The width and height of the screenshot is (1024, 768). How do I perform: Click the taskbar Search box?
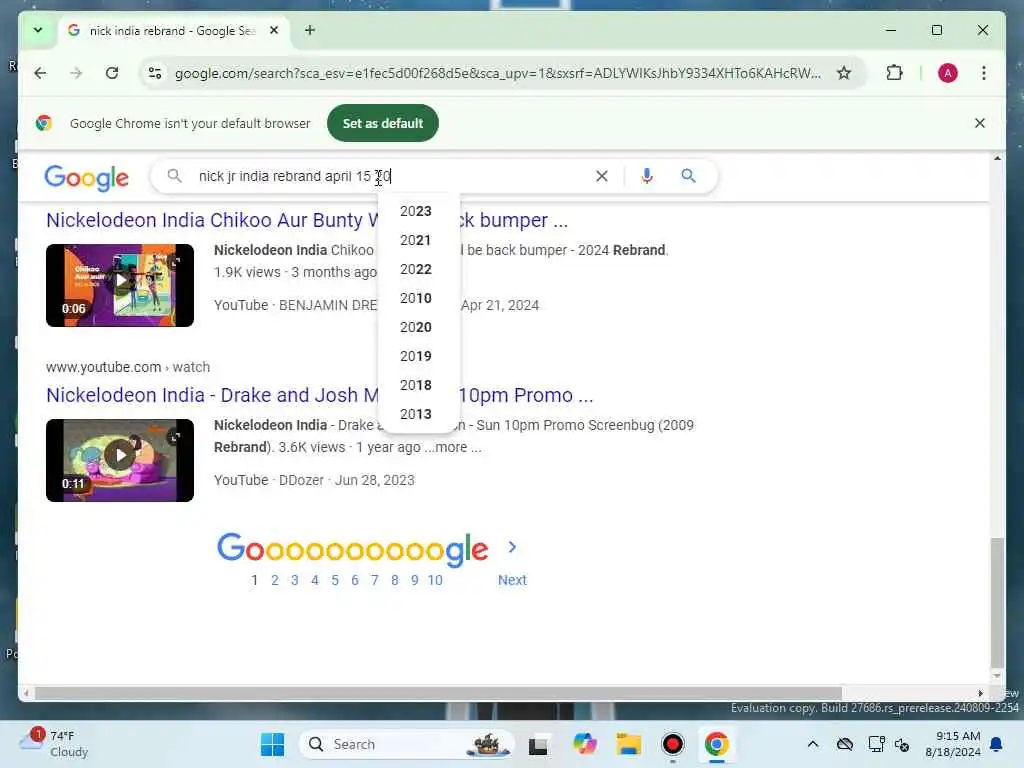click(406, 744)
